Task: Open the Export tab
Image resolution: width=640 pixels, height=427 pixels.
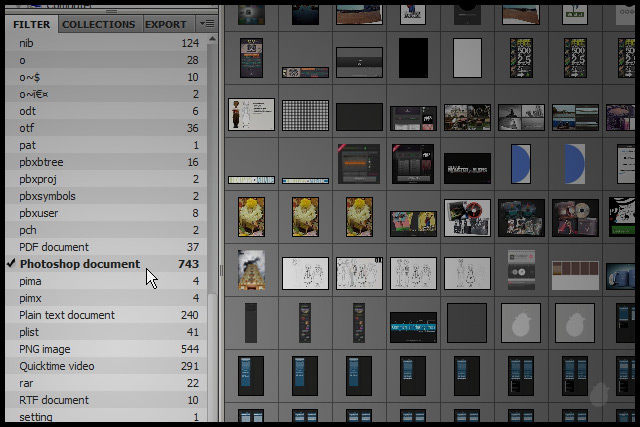Action: point(165,24)
